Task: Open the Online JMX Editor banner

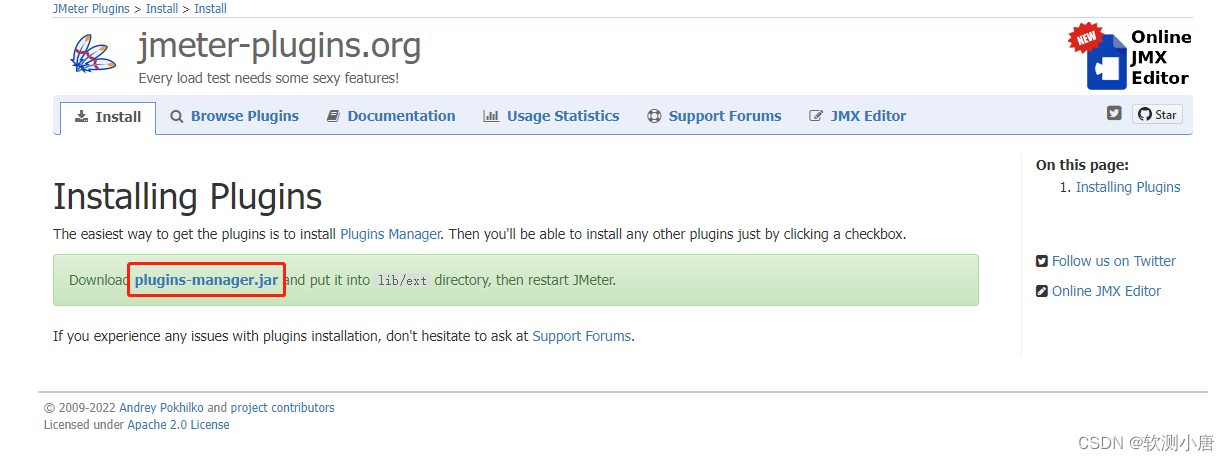Action: [x=1130, y=56]
